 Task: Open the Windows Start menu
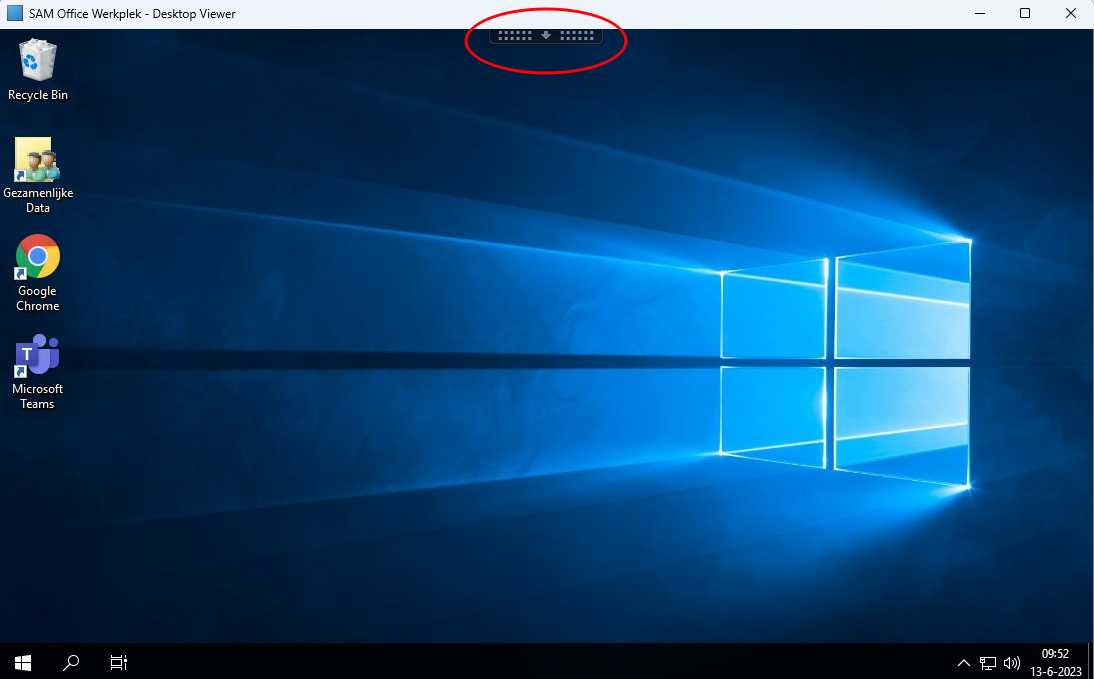[x=23, y=662]
